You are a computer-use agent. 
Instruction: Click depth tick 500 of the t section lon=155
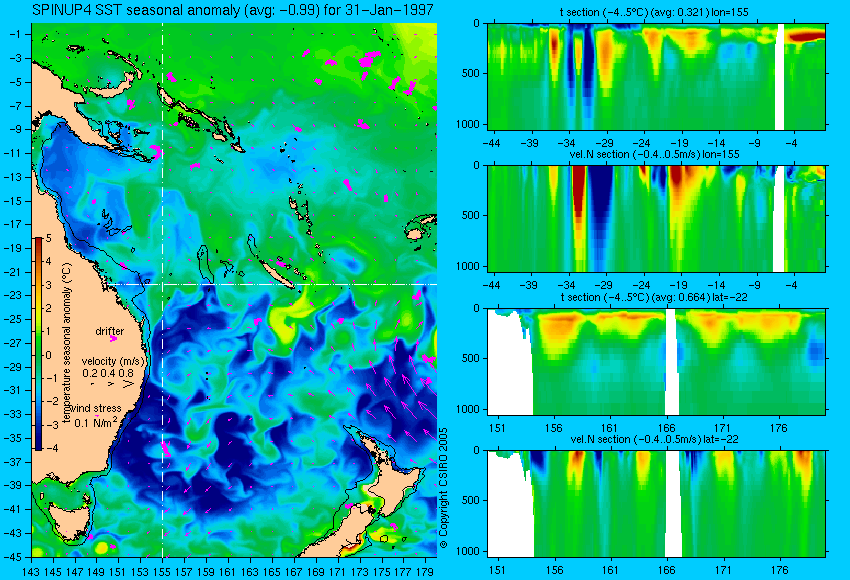471,73
